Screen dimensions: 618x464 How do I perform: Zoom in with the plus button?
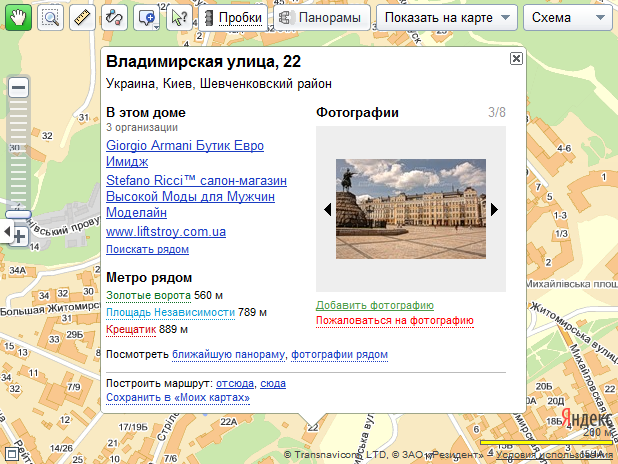coord(19,237)
